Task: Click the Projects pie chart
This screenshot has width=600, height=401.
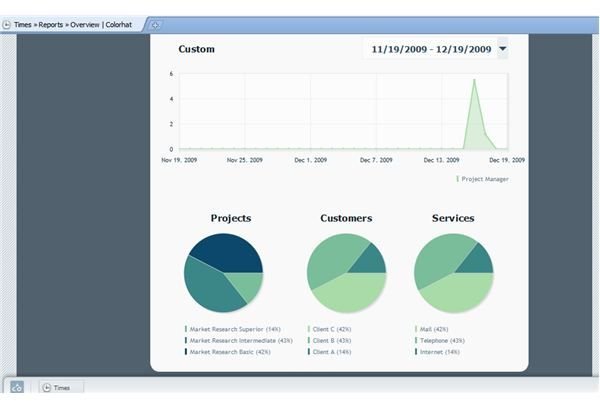Action: (x=223, y=273)
